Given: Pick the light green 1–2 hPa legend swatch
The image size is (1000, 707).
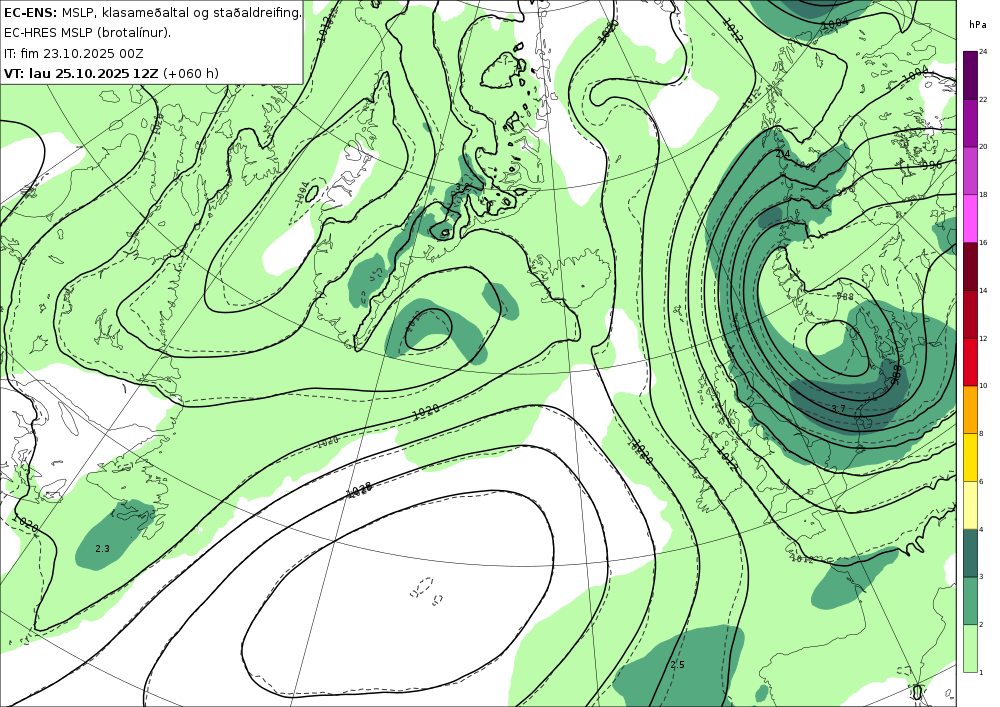Looking at the screenshot, I should tap(971, 648).
